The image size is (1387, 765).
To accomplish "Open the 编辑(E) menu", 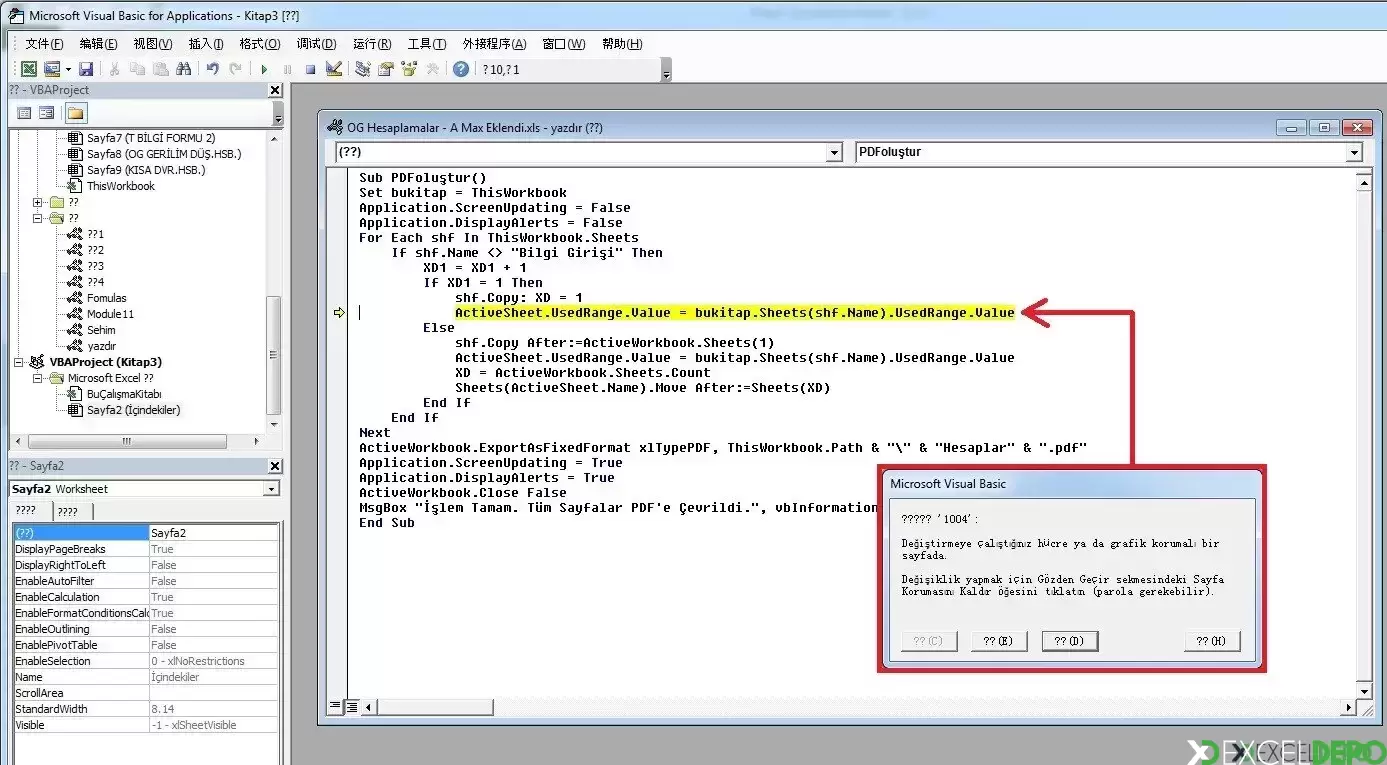I will [98, 44].
